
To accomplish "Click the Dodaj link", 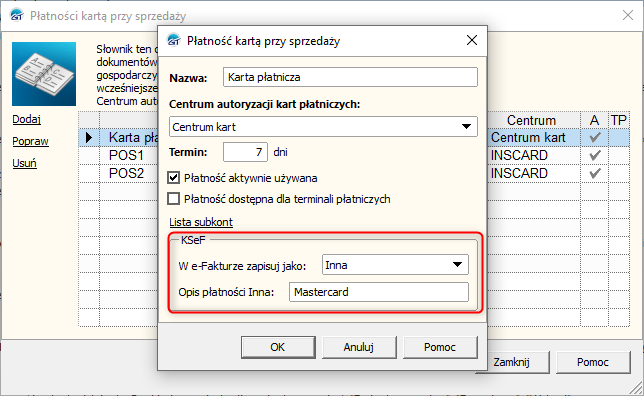I will click(x=26, y=120).
